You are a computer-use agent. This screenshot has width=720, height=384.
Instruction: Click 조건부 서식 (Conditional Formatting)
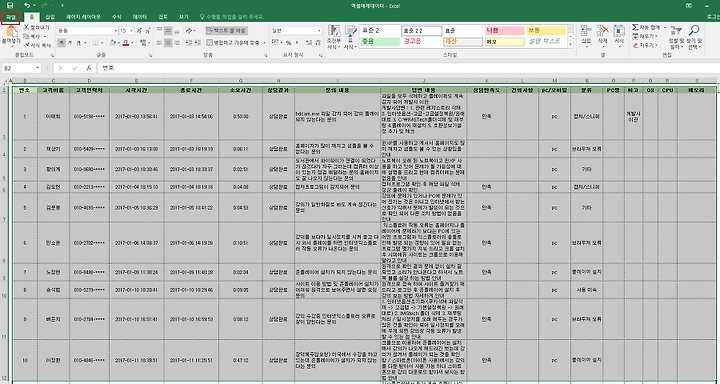(334, 37)
